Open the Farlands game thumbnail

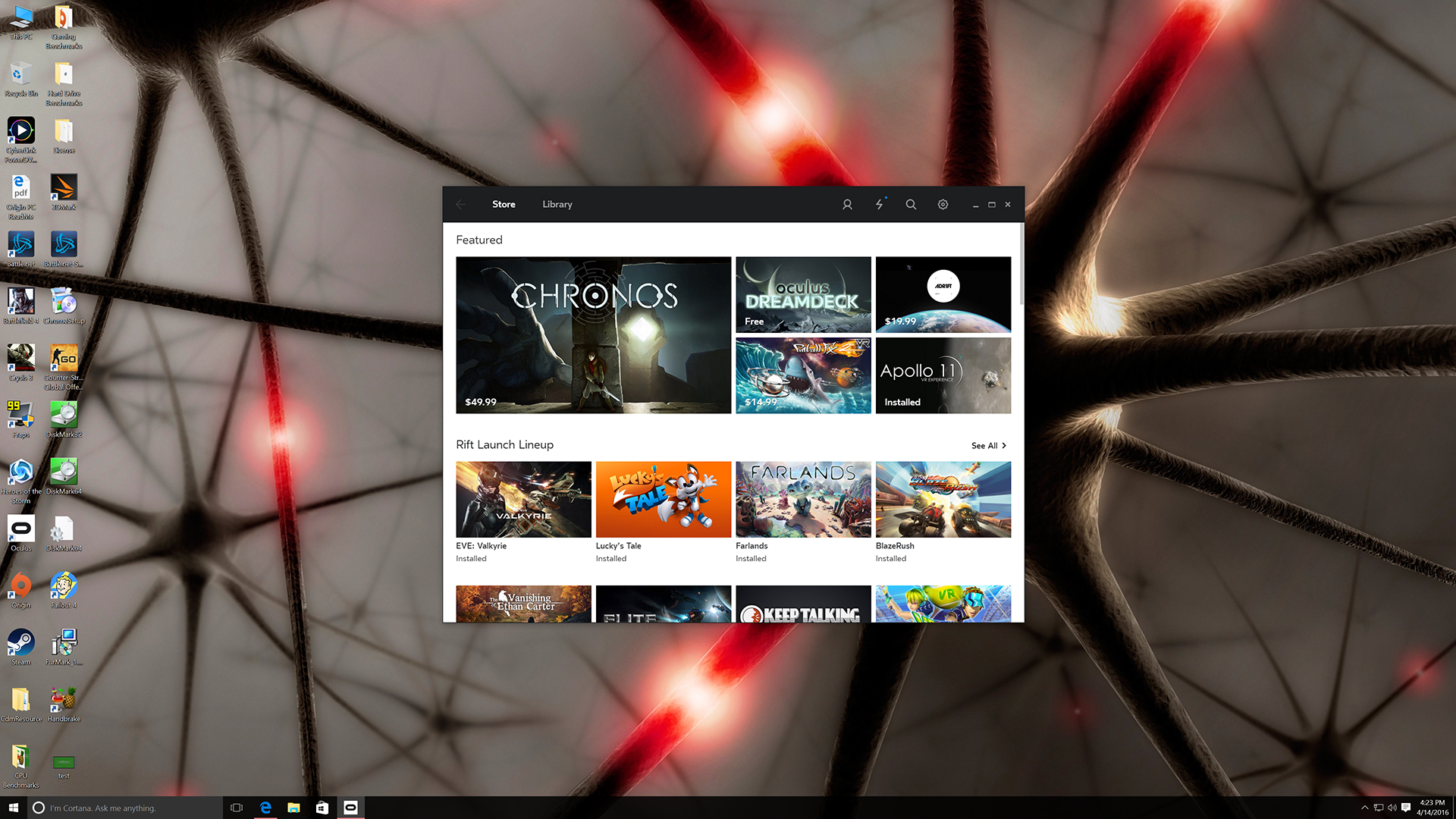[x=803, y=499]
